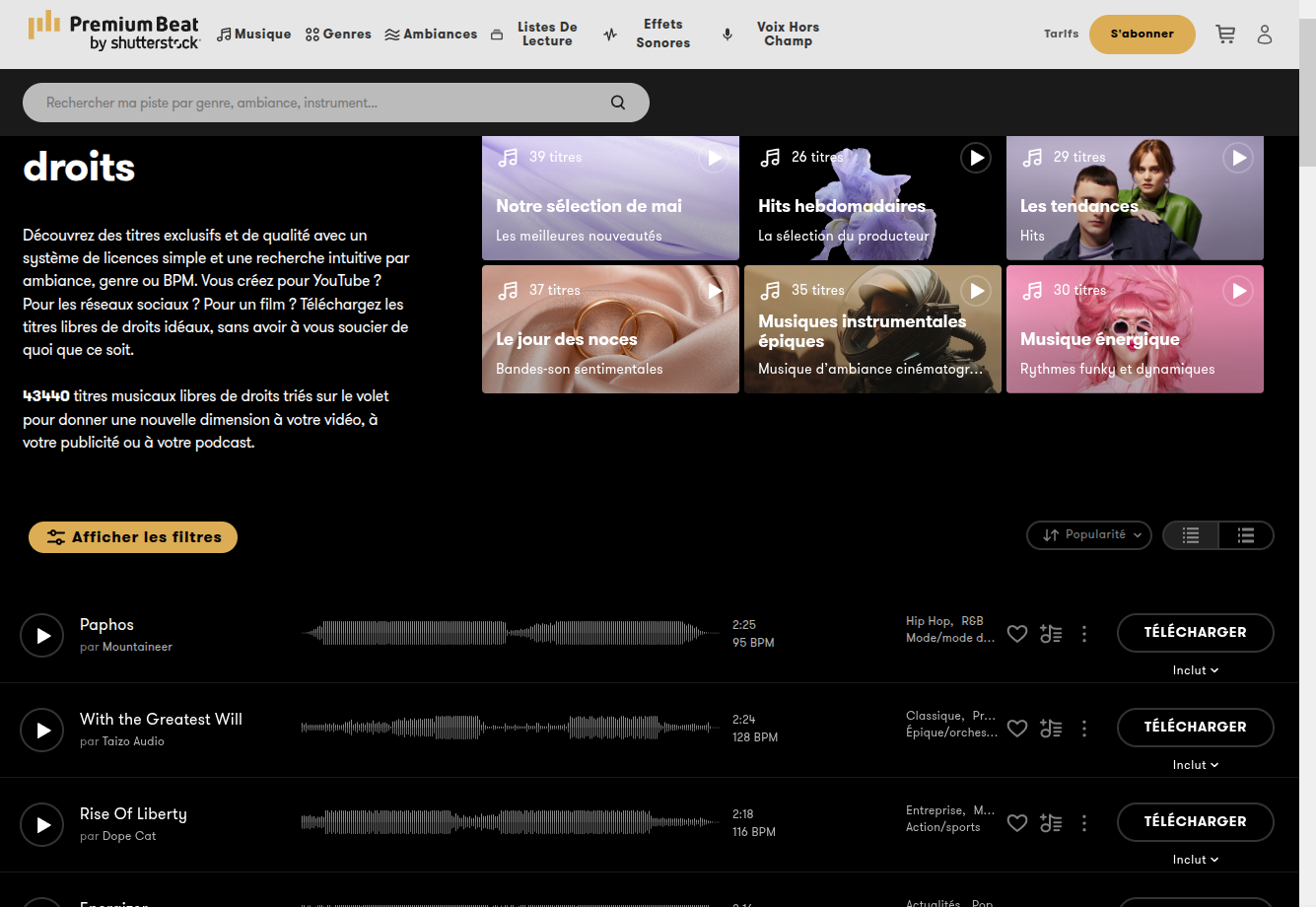Open more options for Rise Of Liberty

point(1084,823)
